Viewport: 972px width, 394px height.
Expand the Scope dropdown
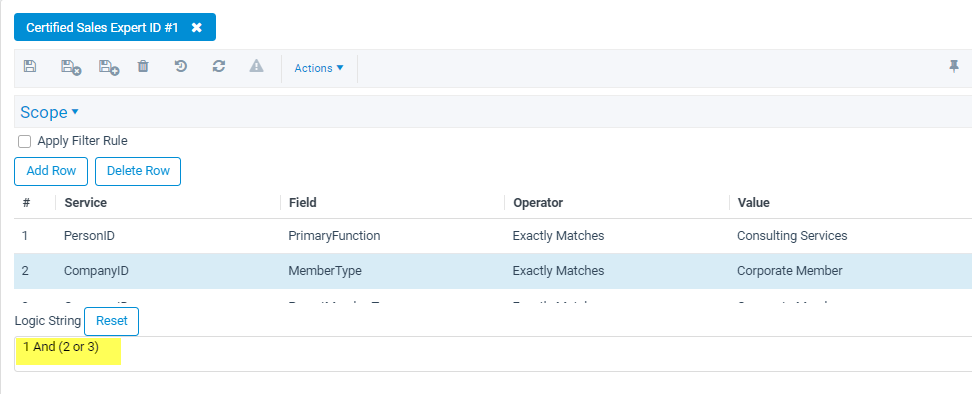(50, 112)
